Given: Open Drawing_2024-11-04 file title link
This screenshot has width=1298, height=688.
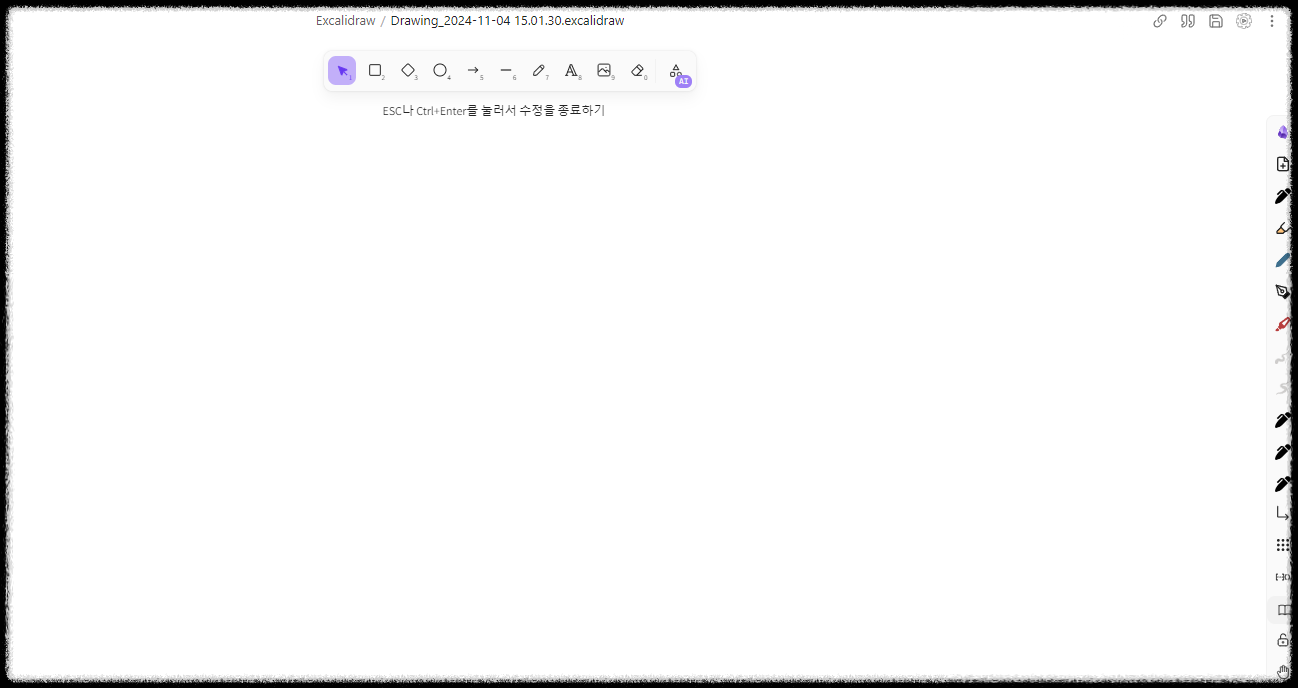Looking at the screenshot, I should pyautogui.click(x=507, y=20).
